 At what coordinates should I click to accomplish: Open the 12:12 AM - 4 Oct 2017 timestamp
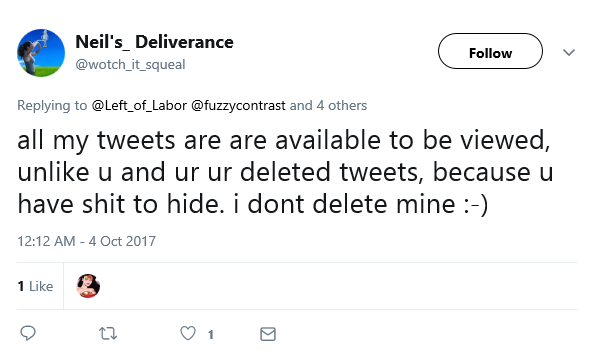[87, 241]
